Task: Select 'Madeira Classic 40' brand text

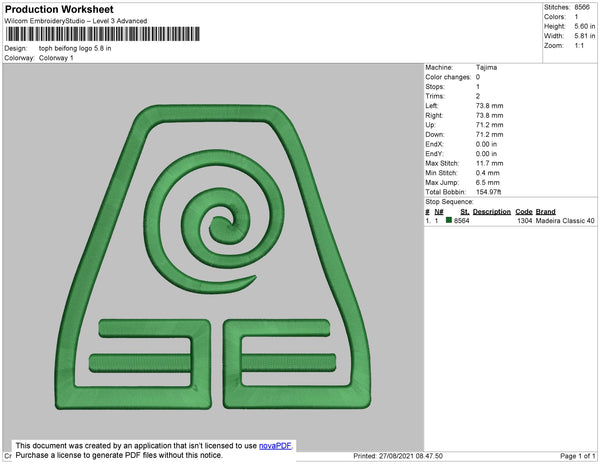Action: click(565, 221)
